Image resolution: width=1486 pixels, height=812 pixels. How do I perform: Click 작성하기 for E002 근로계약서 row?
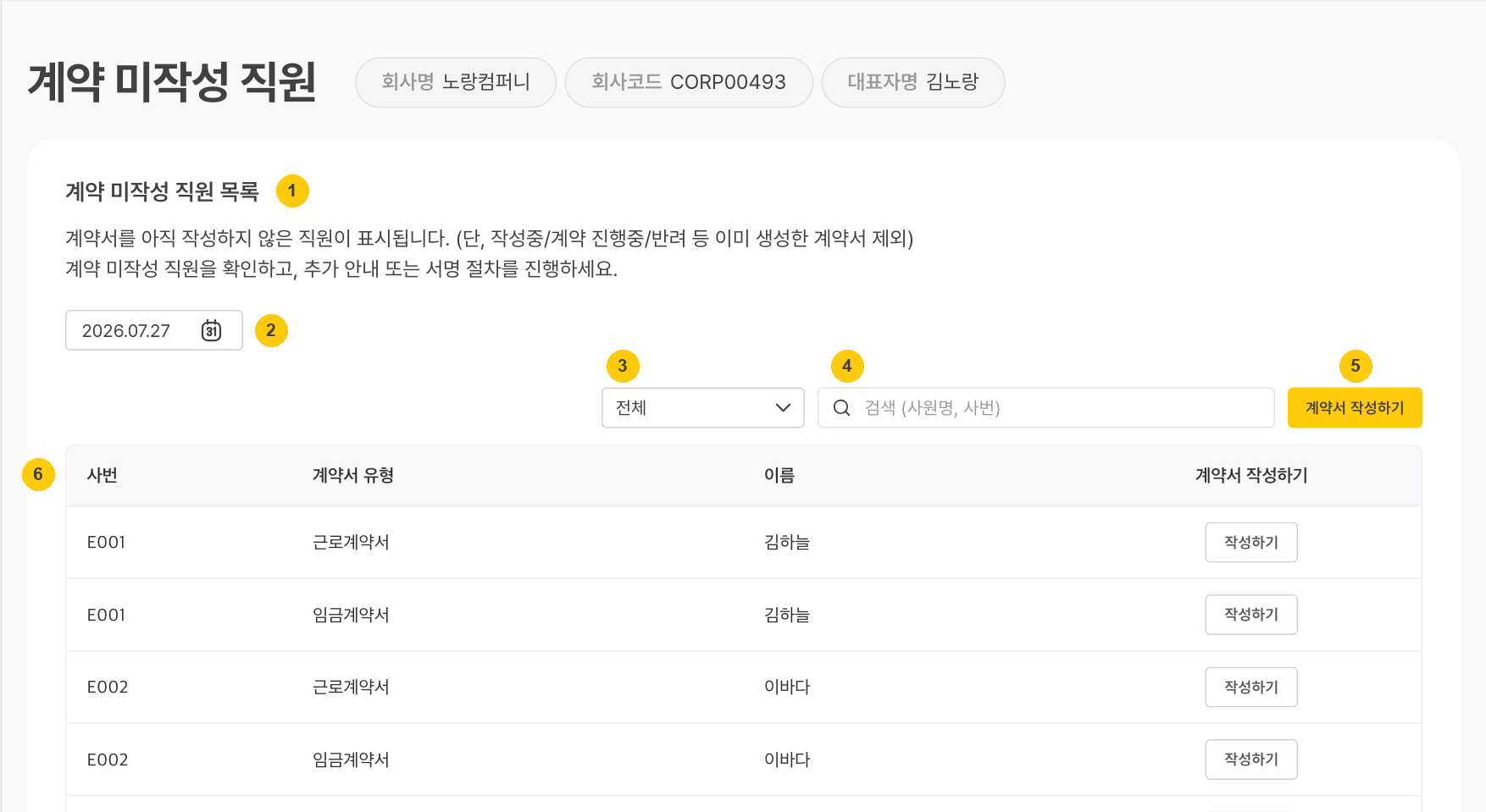(1251, 687)
